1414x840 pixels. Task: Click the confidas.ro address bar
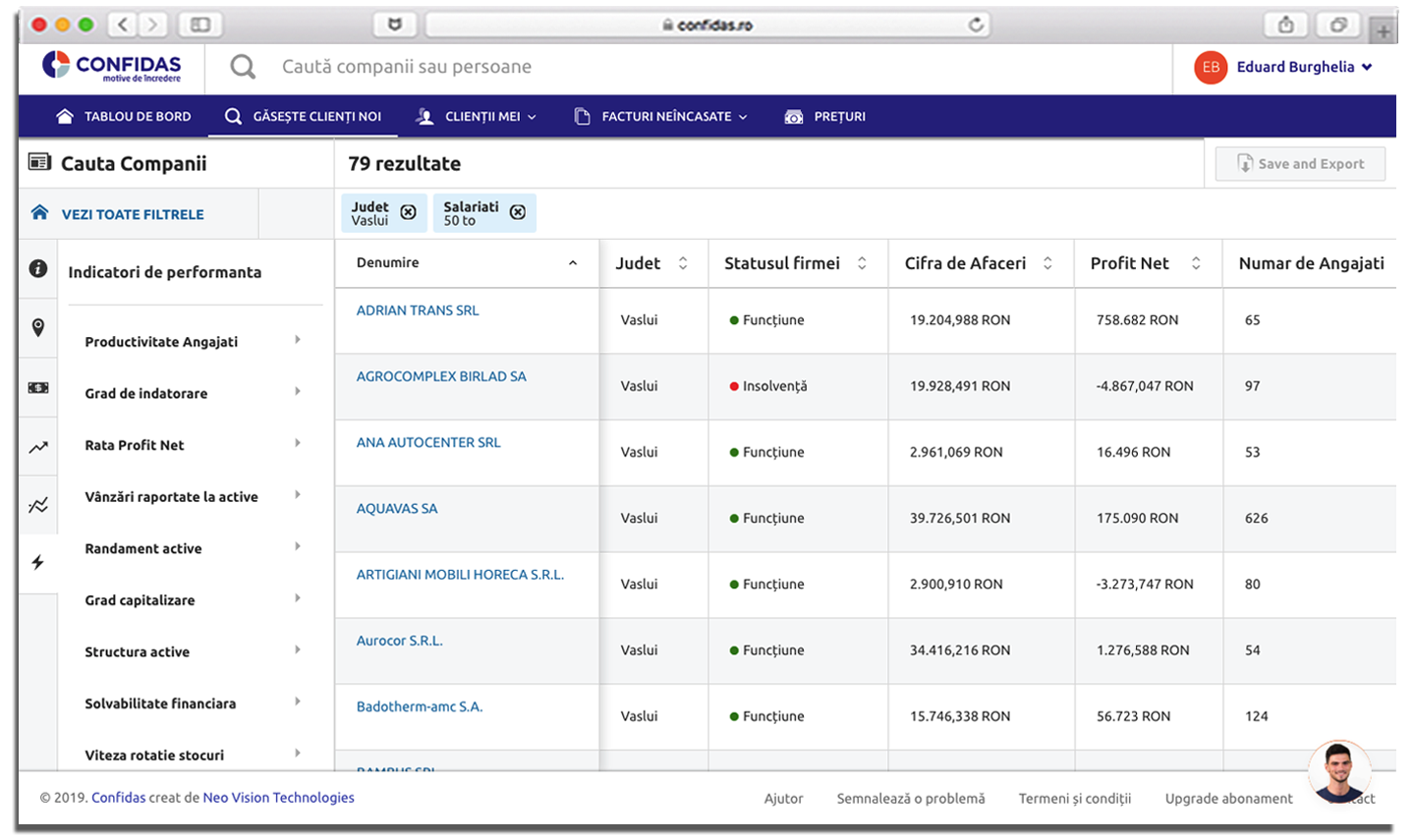click(x=707, y=25)
